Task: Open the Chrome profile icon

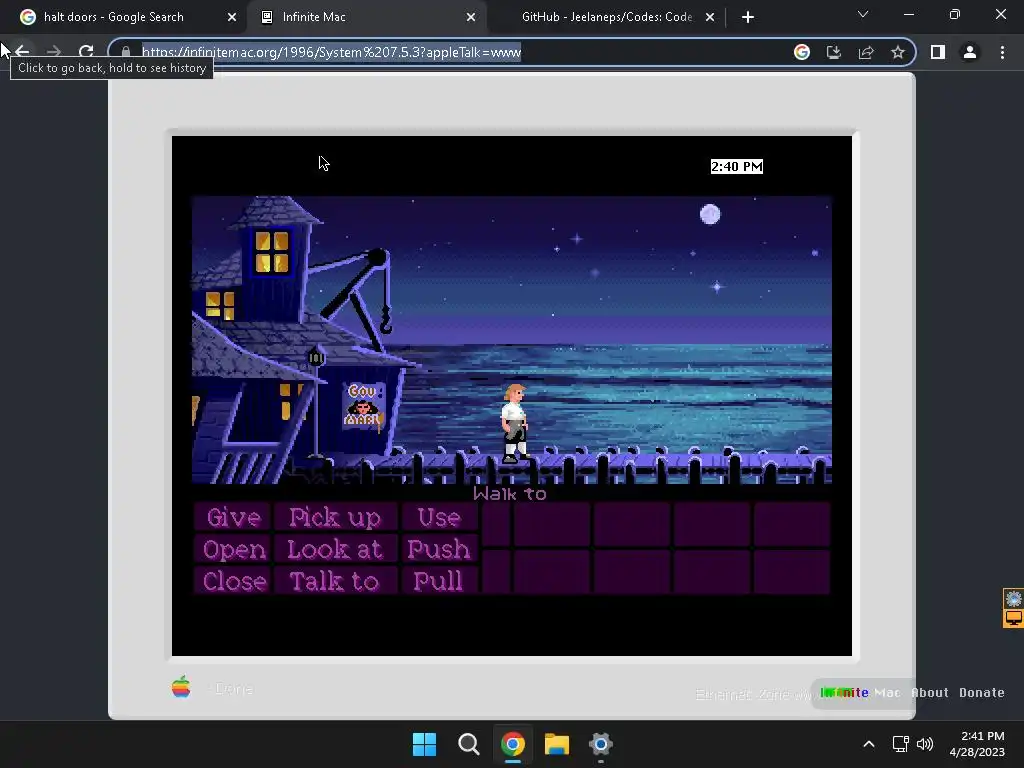Action: click(x=970, y=52)
